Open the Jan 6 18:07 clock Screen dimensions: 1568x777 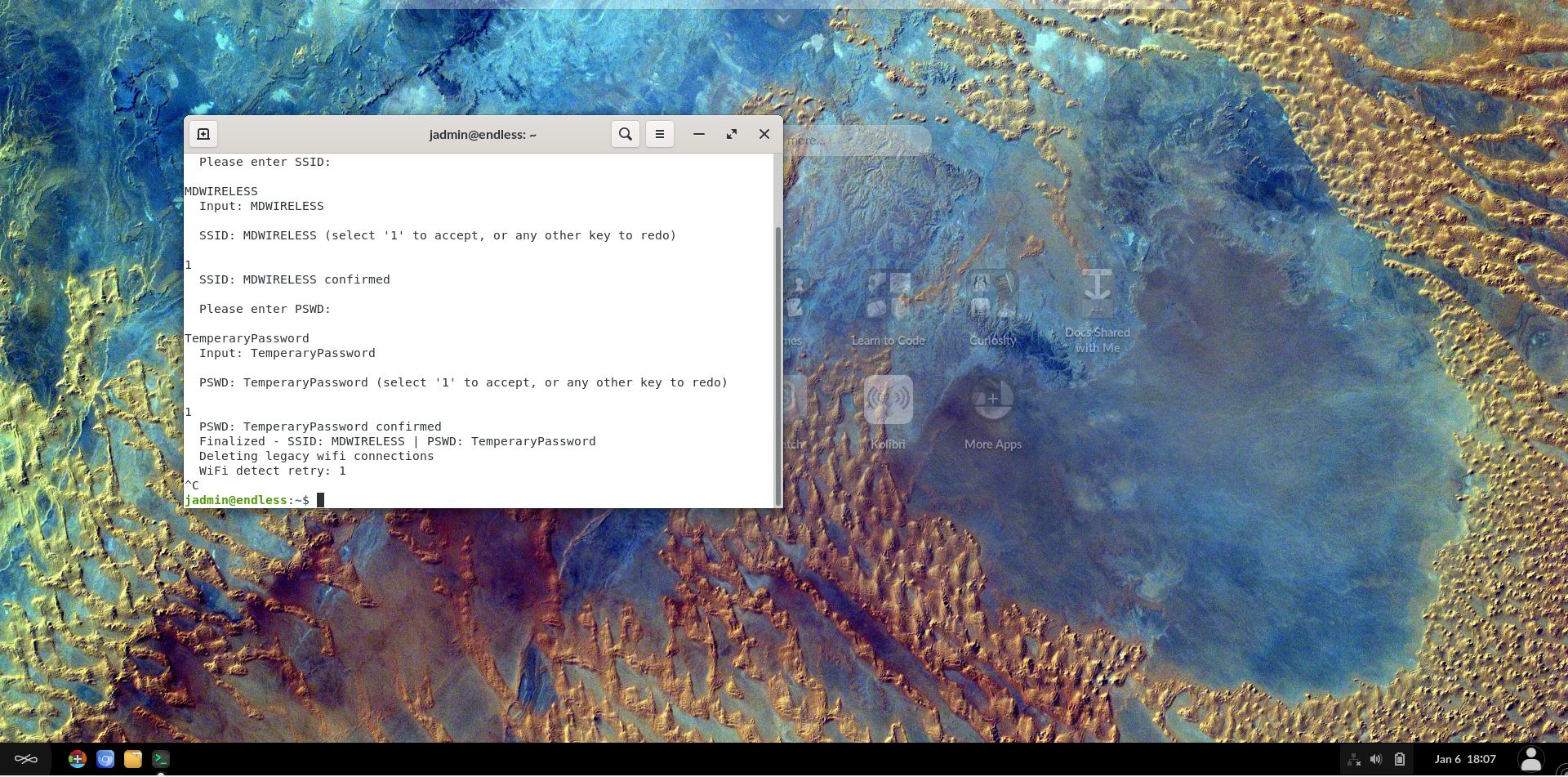[1465, 759]
